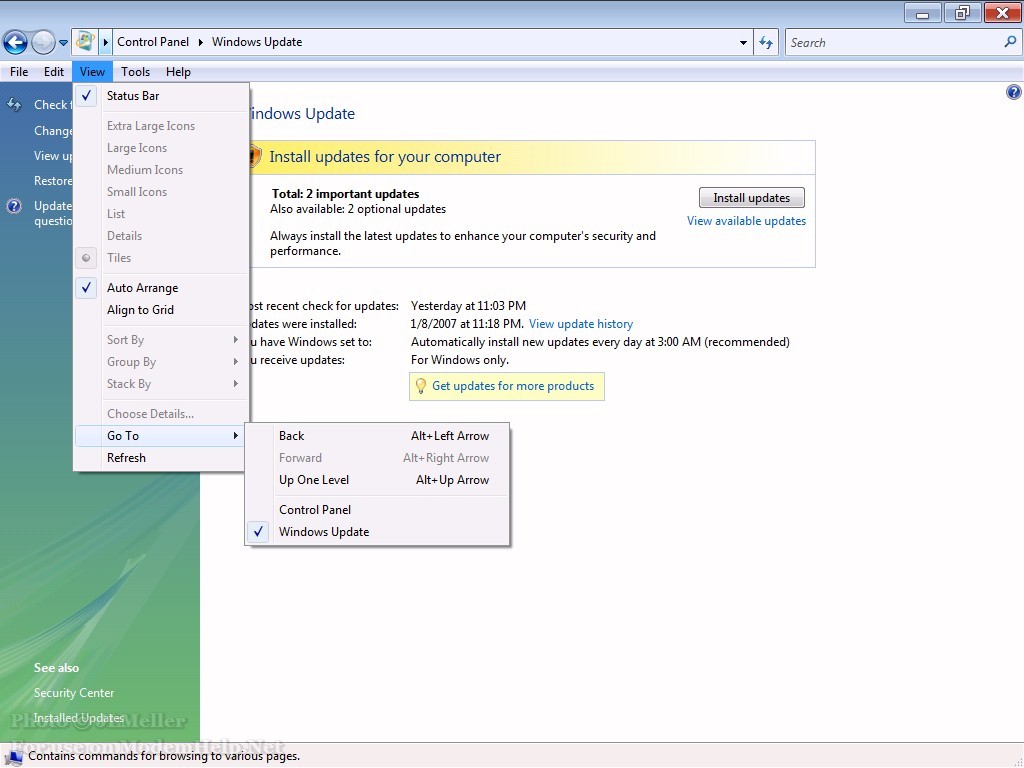This screenshot has width=1024, height=768.
Task: Expand the Go To submenu
Action: coord(161,436)
